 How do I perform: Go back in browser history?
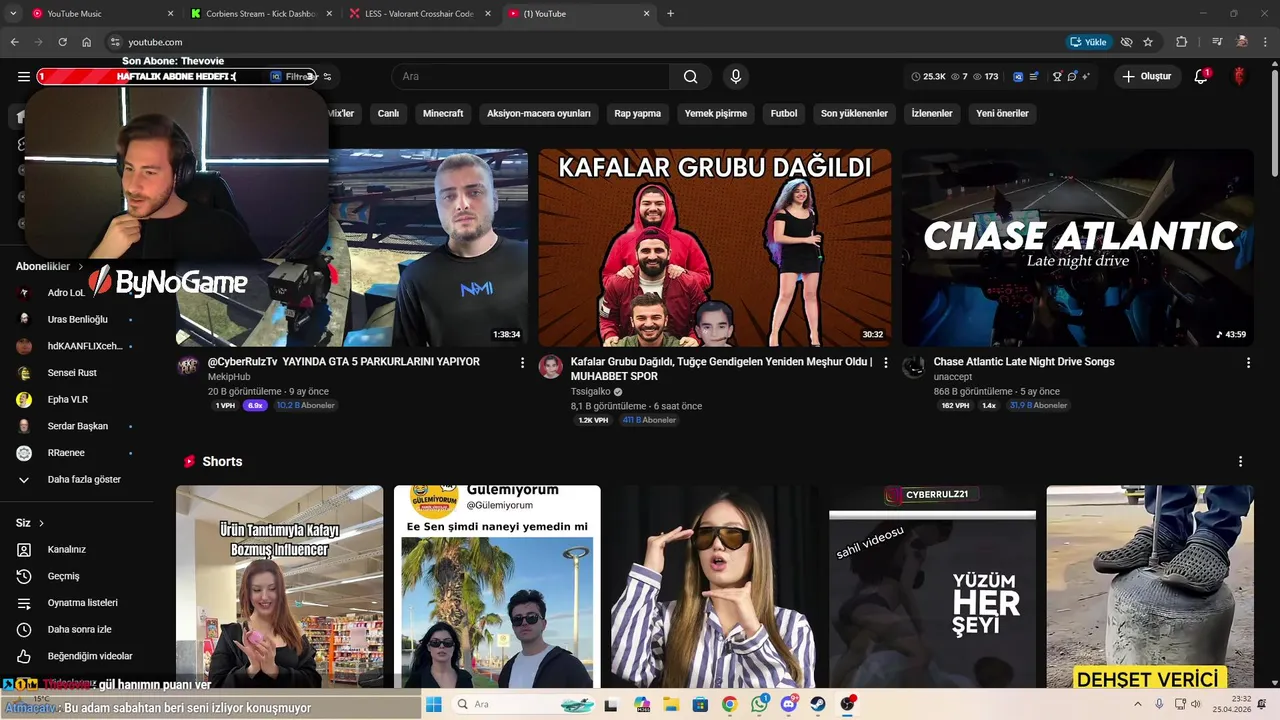tap(14, 42)
